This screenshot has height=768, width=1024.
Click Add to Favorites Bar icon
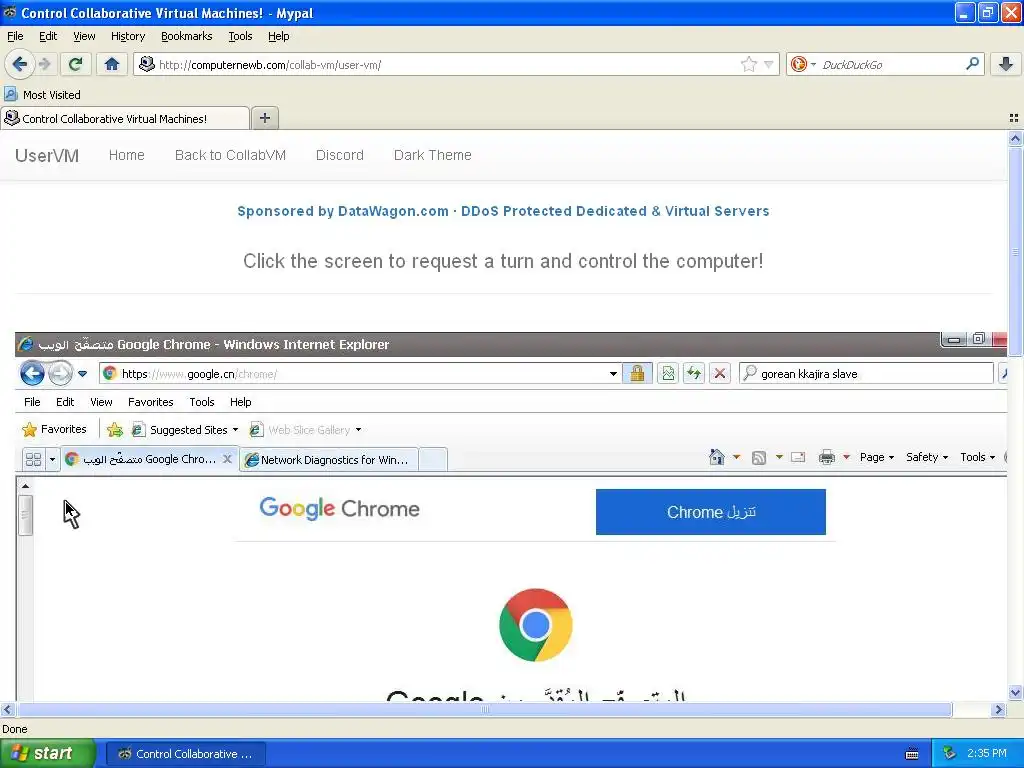[x=115, y=429]
